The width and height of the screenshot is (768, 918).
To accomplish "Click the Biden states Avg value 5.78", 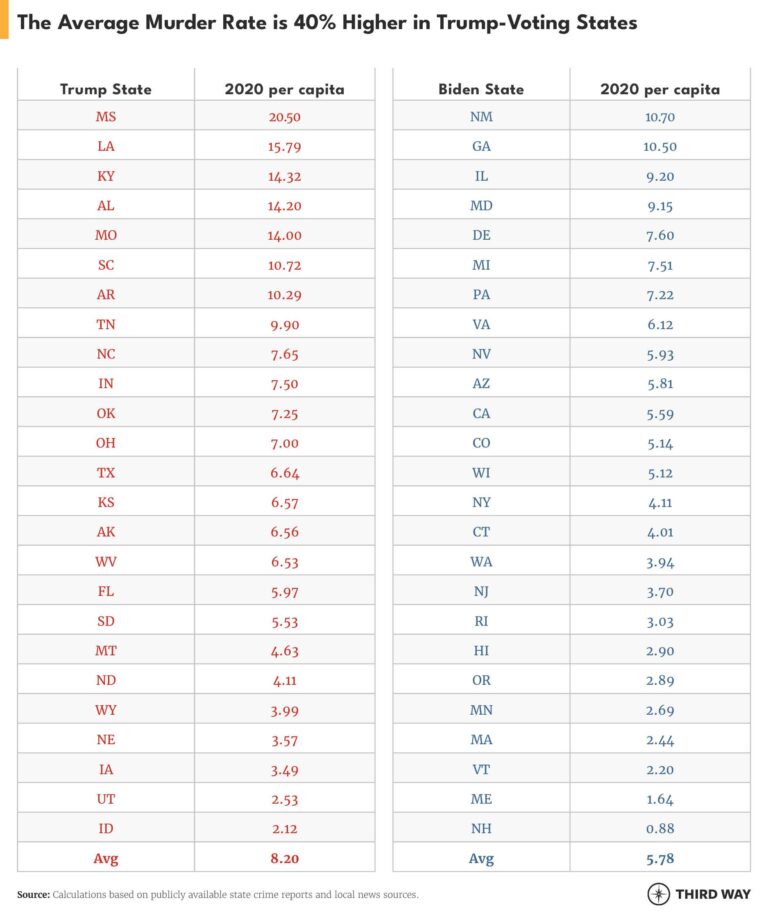I will (x=660, y=858).
